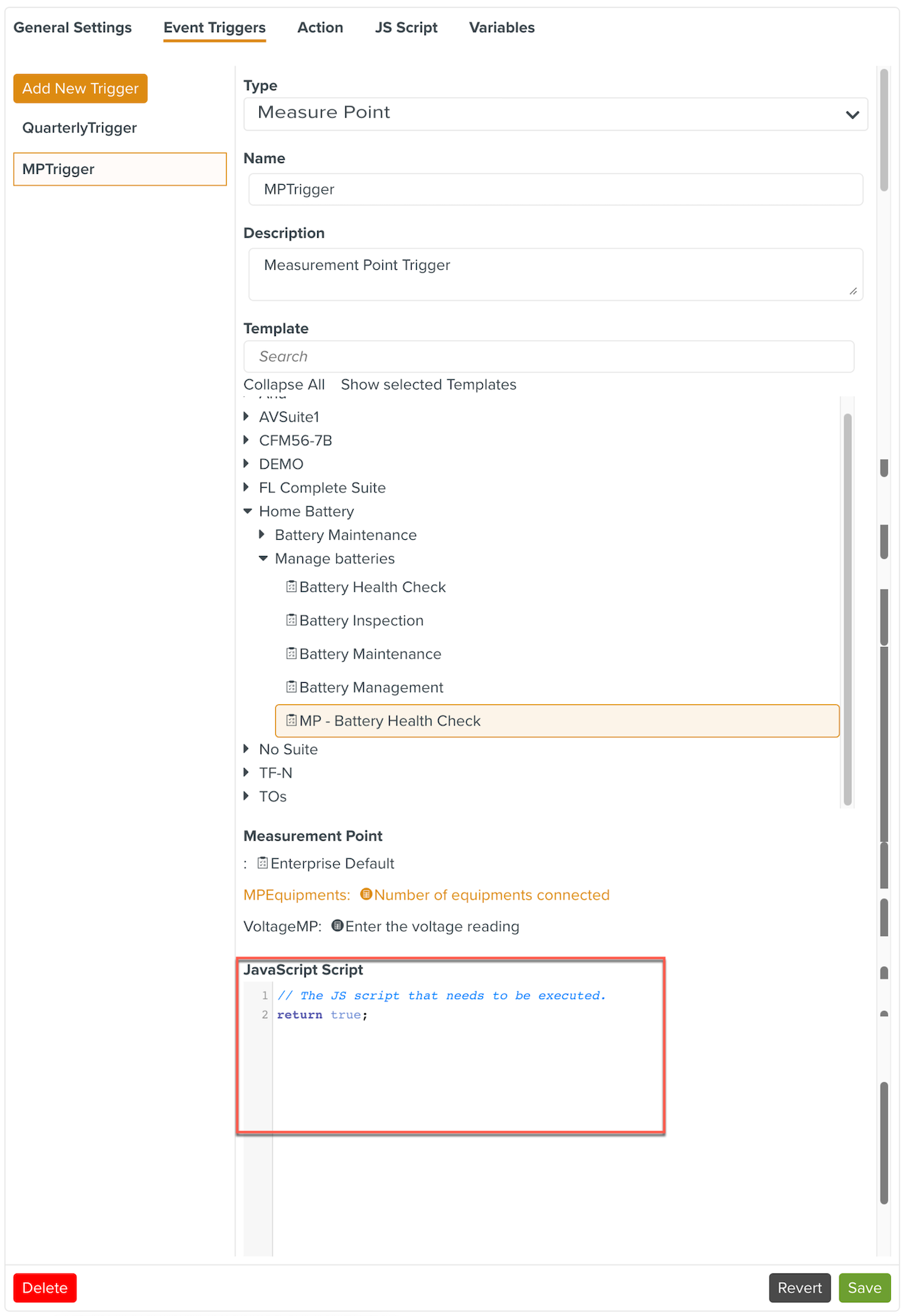Click the VoltageMP measurement point icon
Image resolution: width=907 pixels, height=1316 pixels.
point(338,926)
